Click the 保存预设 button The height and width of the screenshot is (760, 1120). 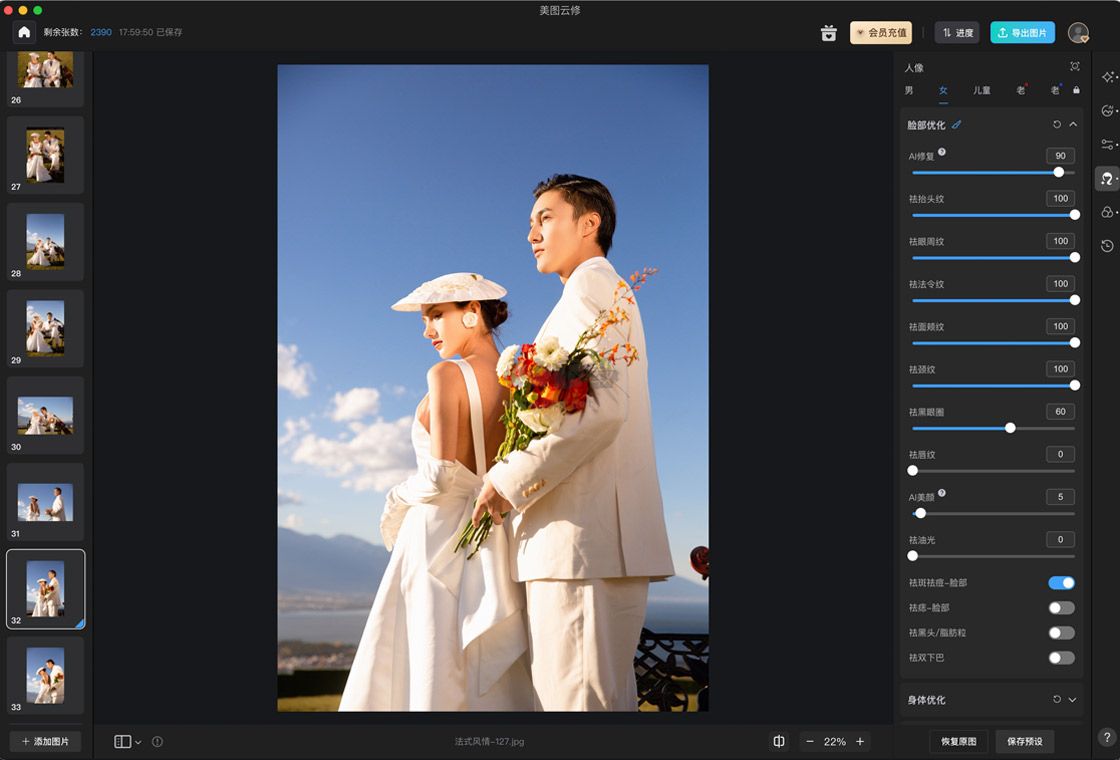(1024, 741)
